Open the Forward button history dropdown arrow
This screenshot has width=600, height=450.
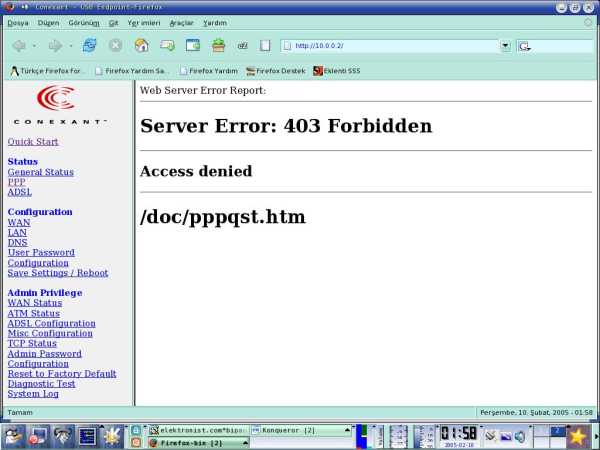point(70,45)
